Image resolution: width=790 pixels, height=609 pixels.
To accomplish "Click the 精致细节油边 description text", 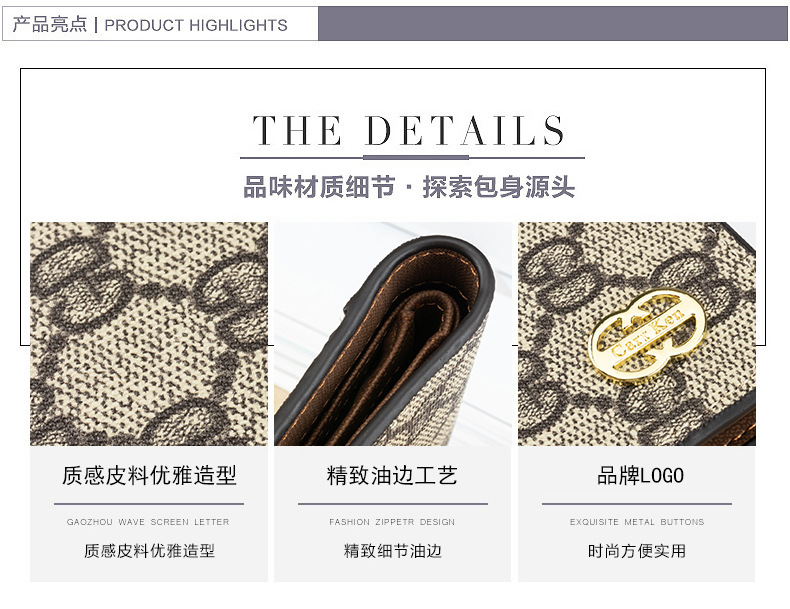I will (392, 551).
